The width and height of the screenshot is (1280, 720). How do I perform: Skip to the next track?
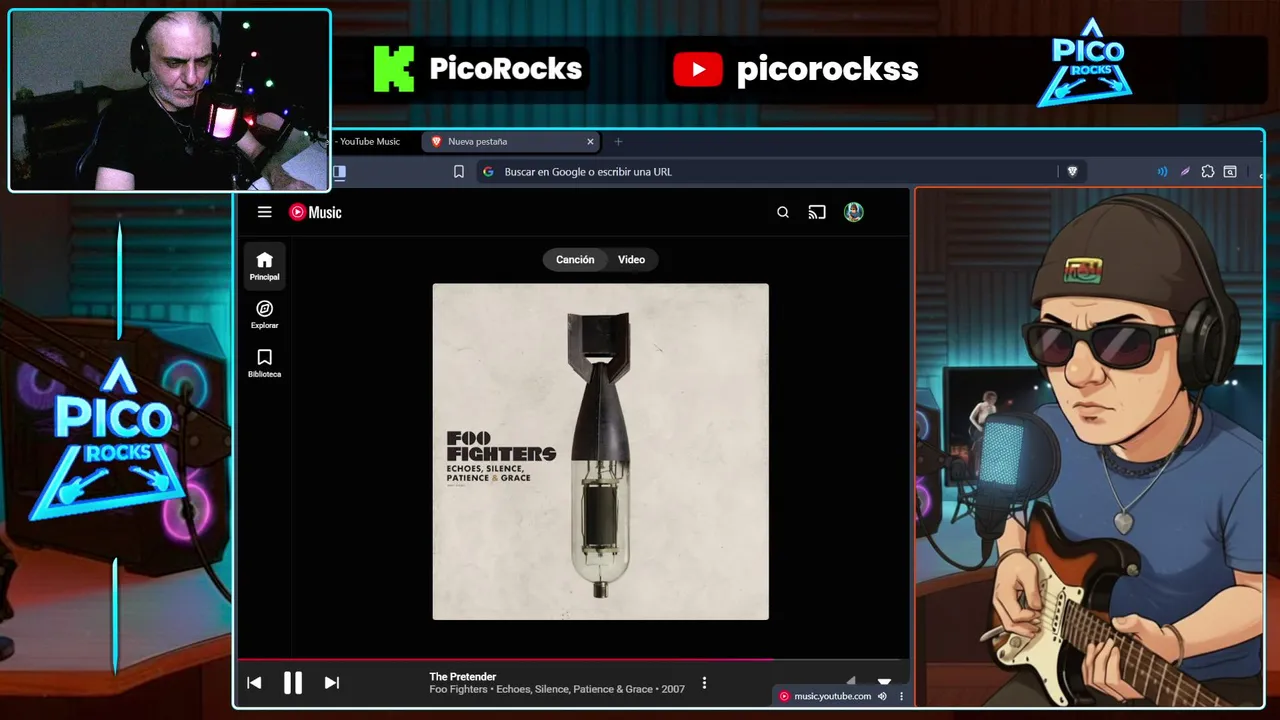(332, 683)
